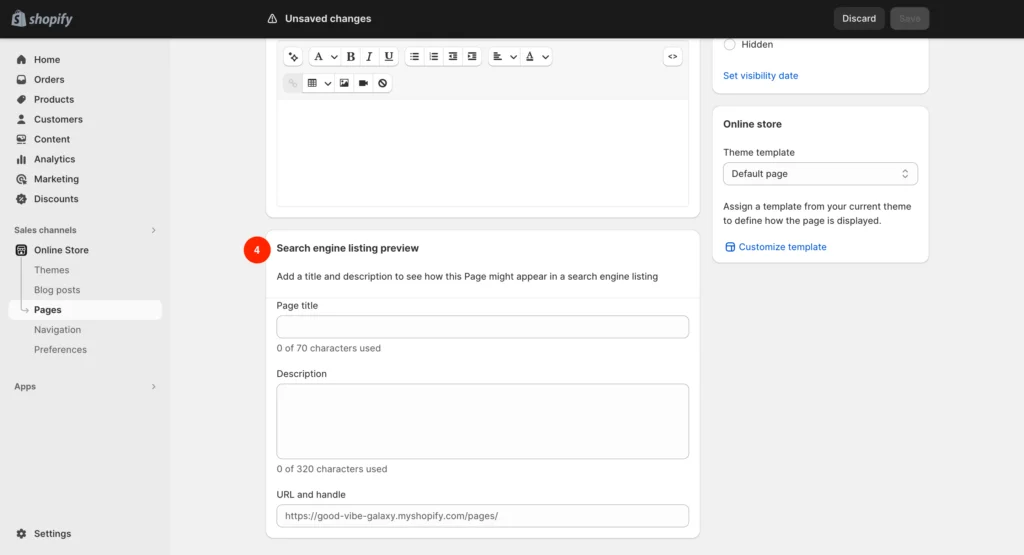Screen dimensions: 1024x555
Task: Open the text formatting dropdown (A)
Action: pos(325,57)
